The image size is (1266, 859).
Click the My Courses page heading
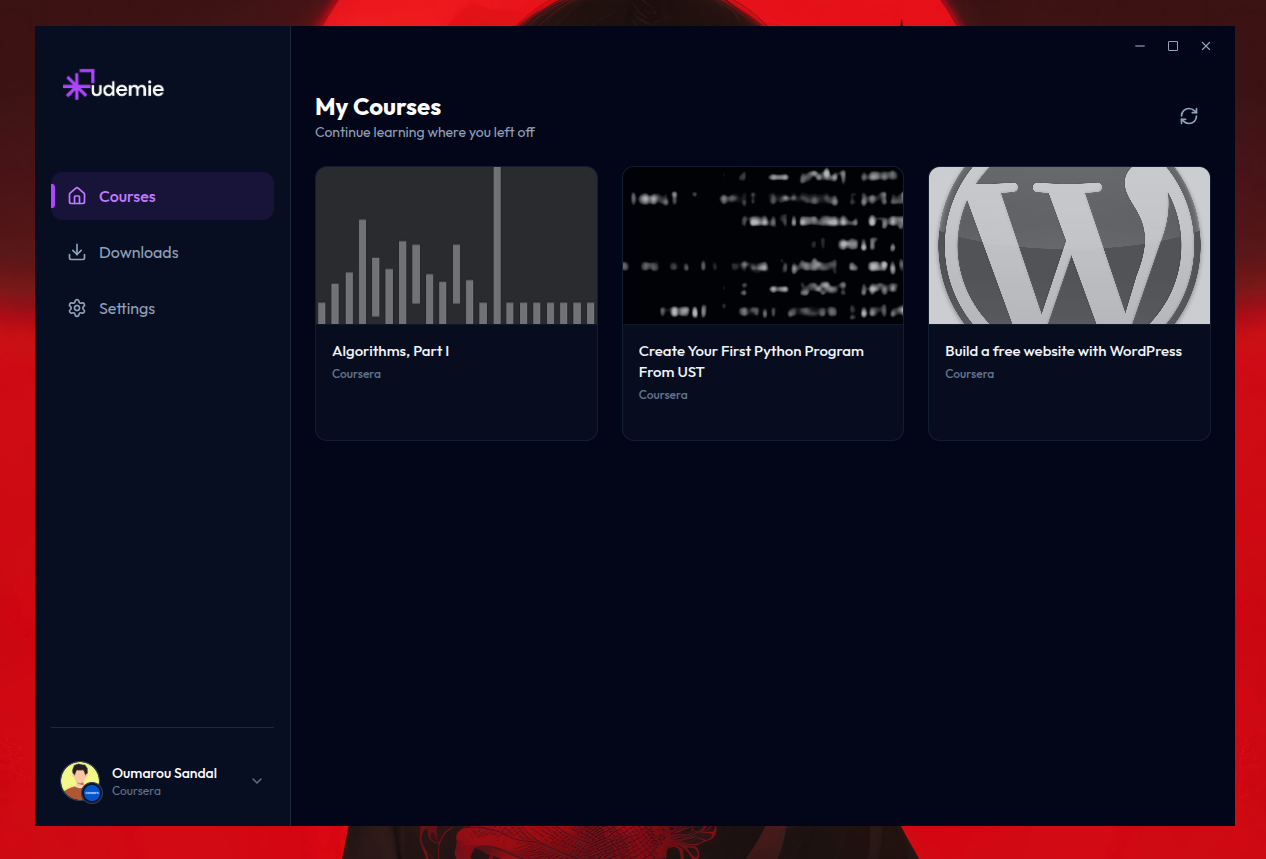click(x=378, y=107)
